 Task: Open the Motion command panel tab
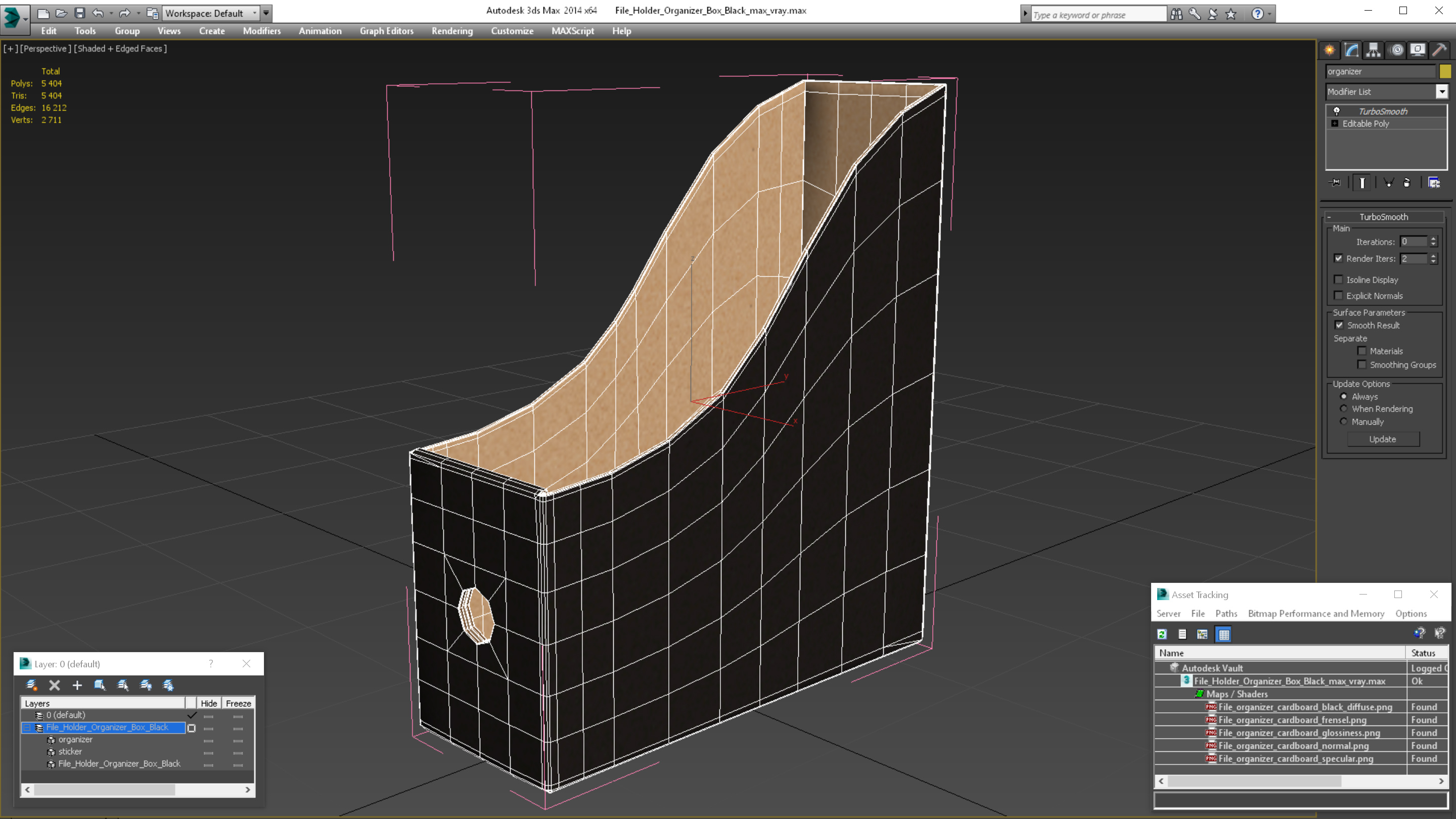click(1396, 51)
